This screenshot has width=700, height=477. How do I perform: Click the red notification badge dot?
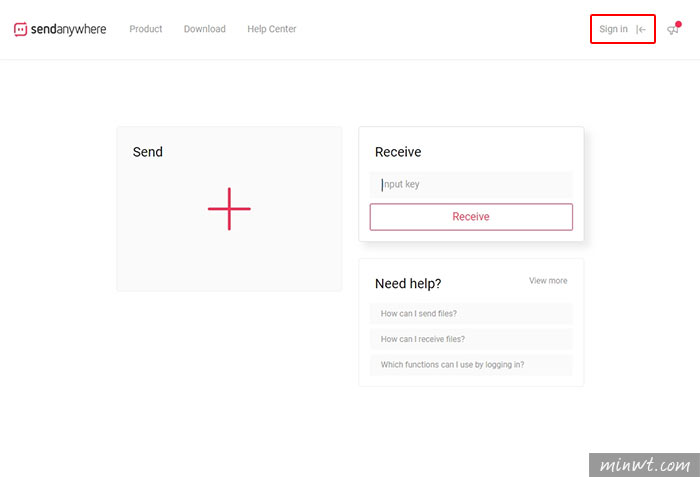[678, 24]
